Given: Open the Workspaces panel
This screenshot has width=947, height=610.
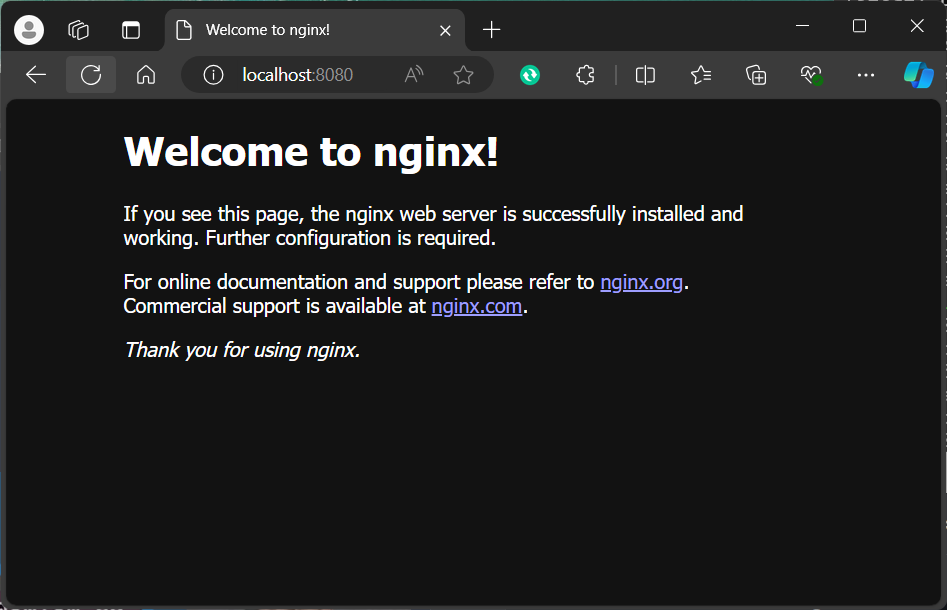Looking at the screenshot, I should (x=79, y=30).
